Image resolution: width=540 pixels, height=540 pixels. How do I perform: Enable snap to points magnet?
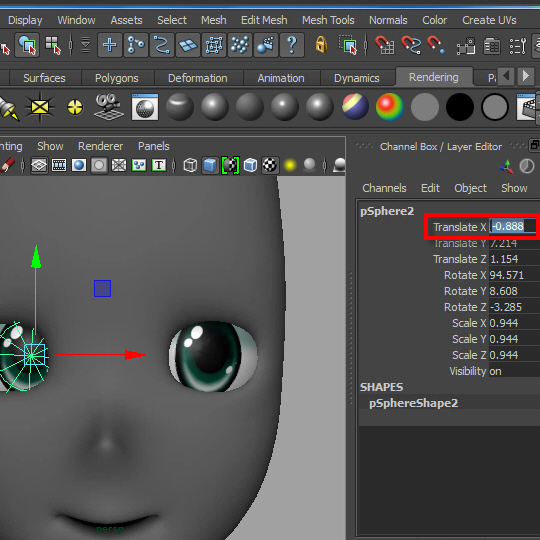[436, 45]
